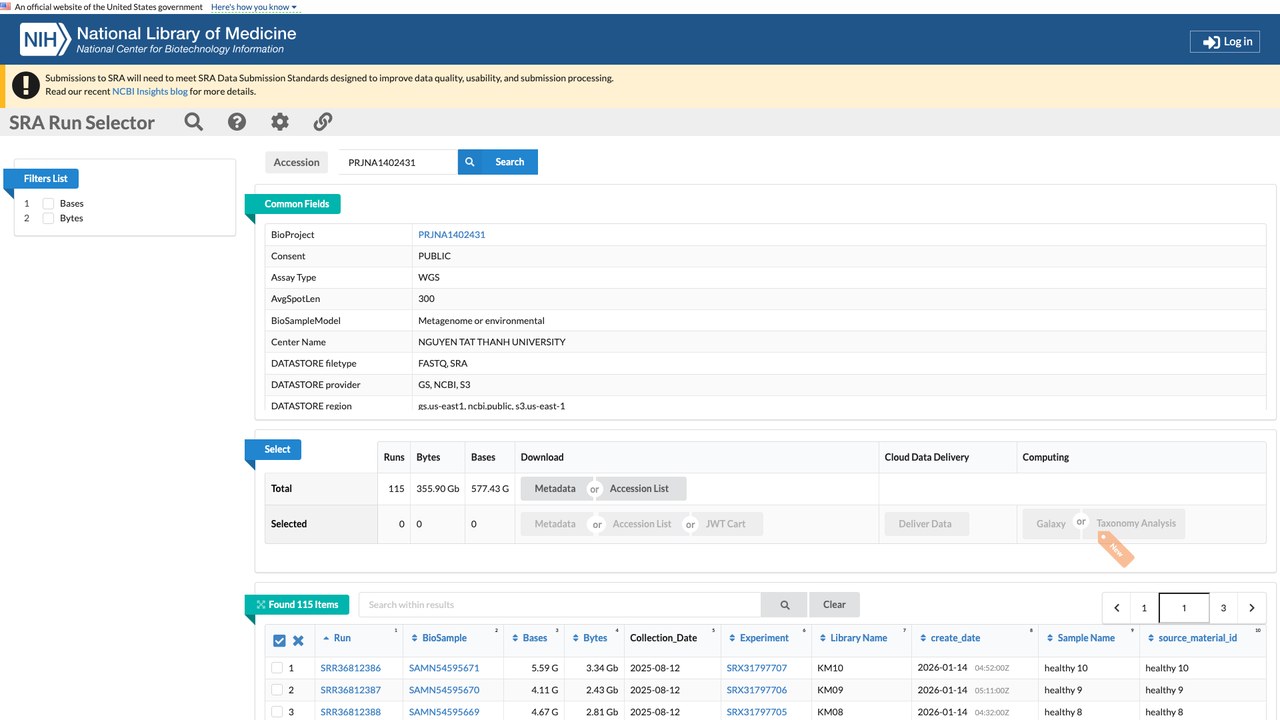Click the sort icon on Bytes column
The width and height of the screenshot is (1280, 720).
click(x=576, y=638)
